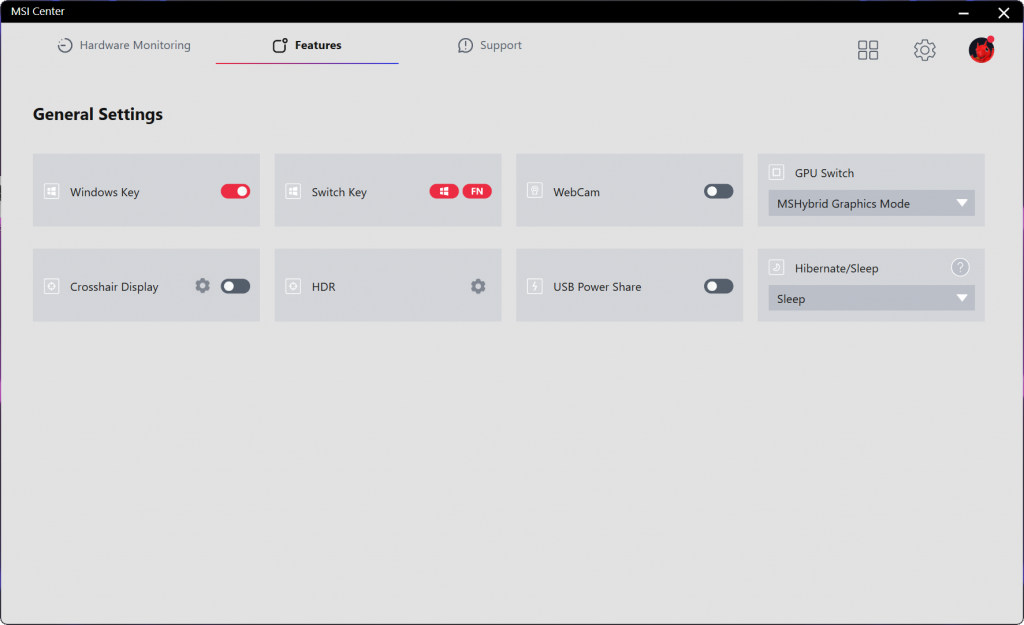Image resolution: width=1024 pixels, height=625 pixels.
Task: Open Crosshair Display settings gear
Action: point(203,286)
